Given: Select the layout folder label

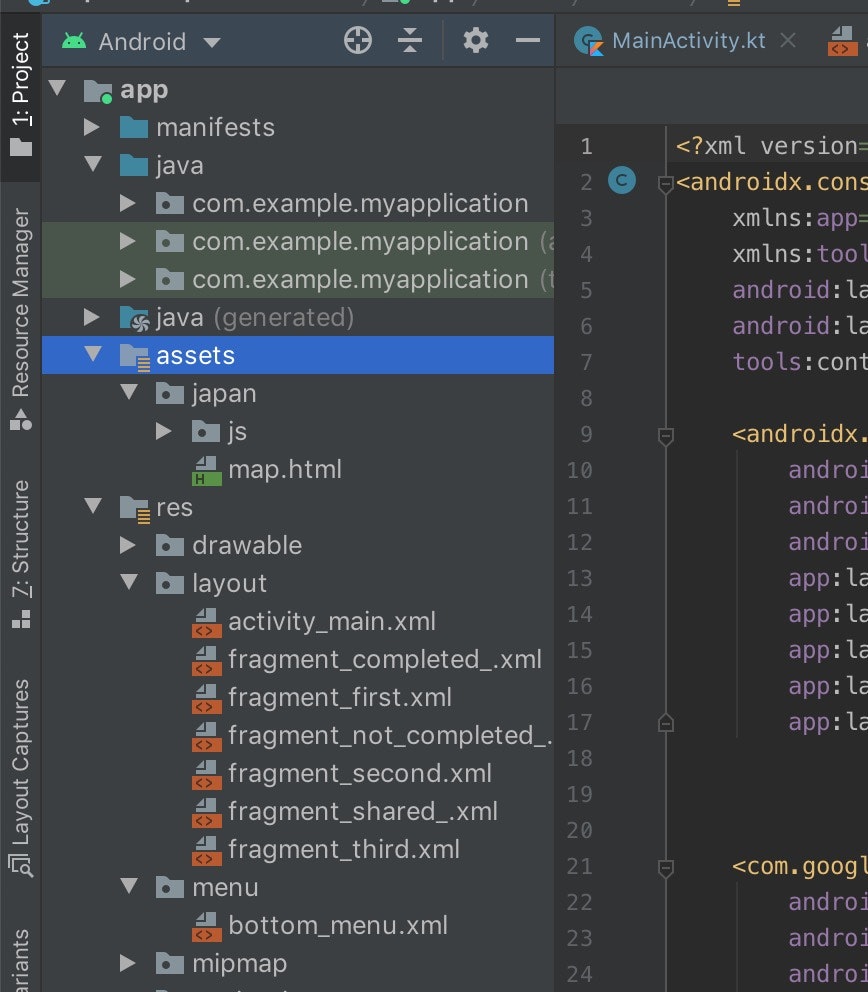Looking at the screenshot, I should click(x=230, y=584).
